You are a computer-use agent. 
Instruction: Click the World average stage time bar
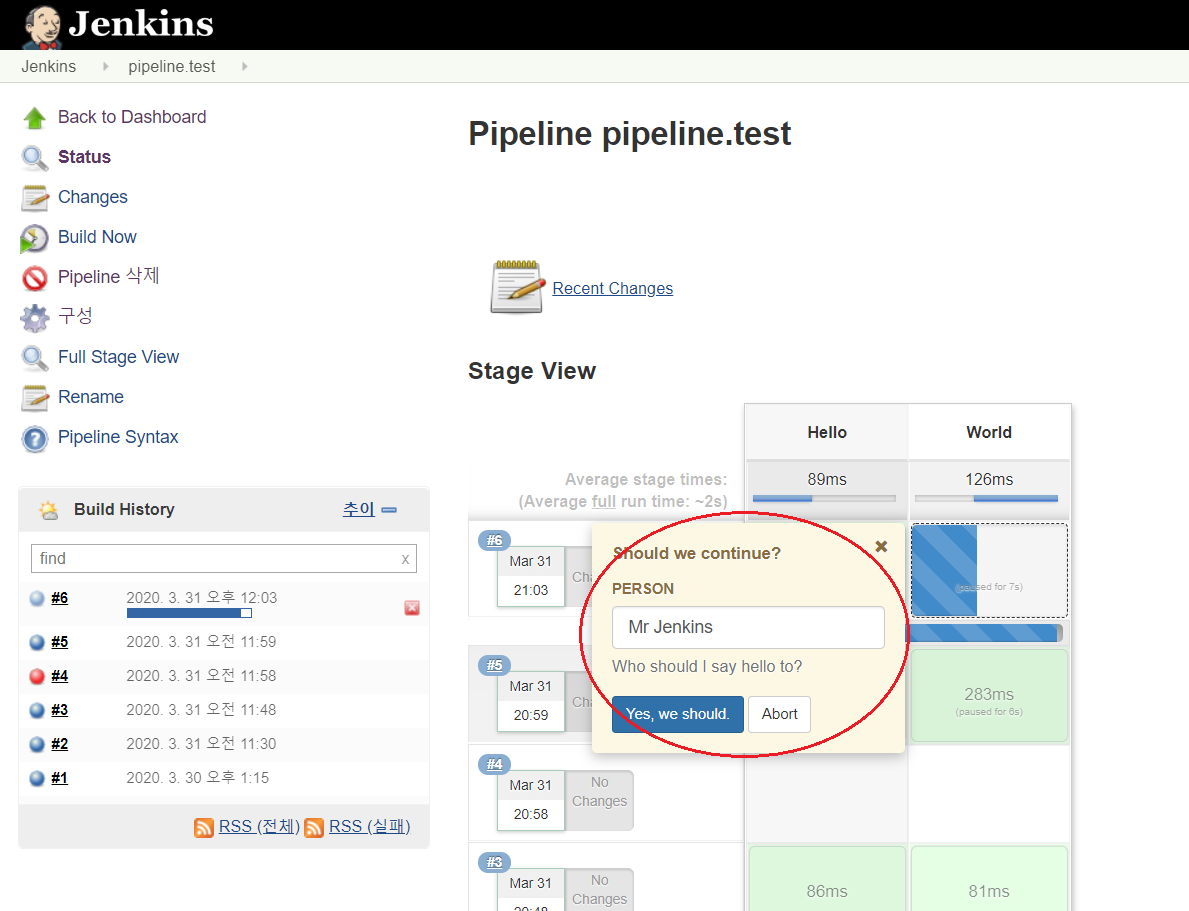point(987,498)
